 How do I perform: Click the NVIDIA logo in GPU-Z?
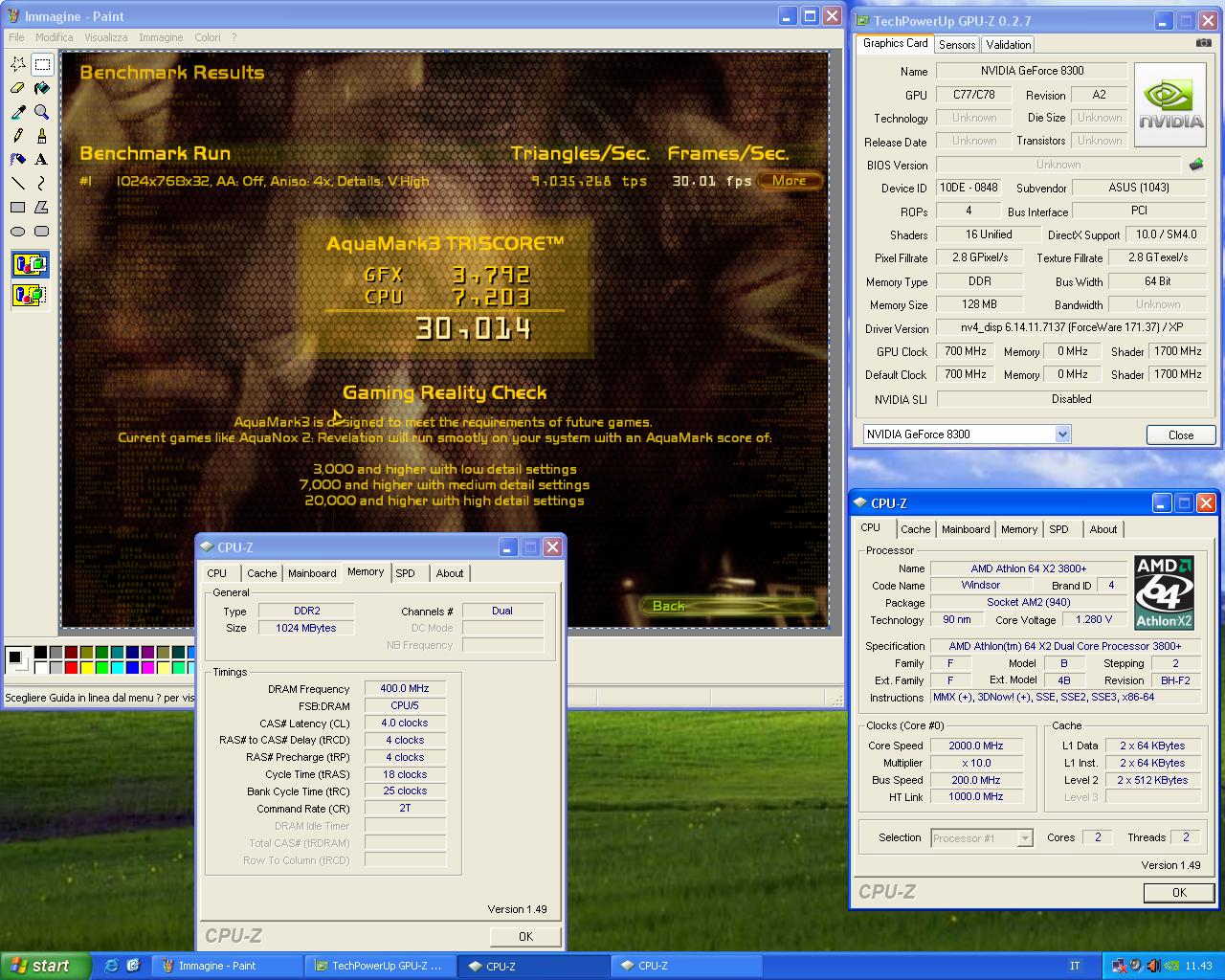pyautogui.click(x=1169, y=104)
